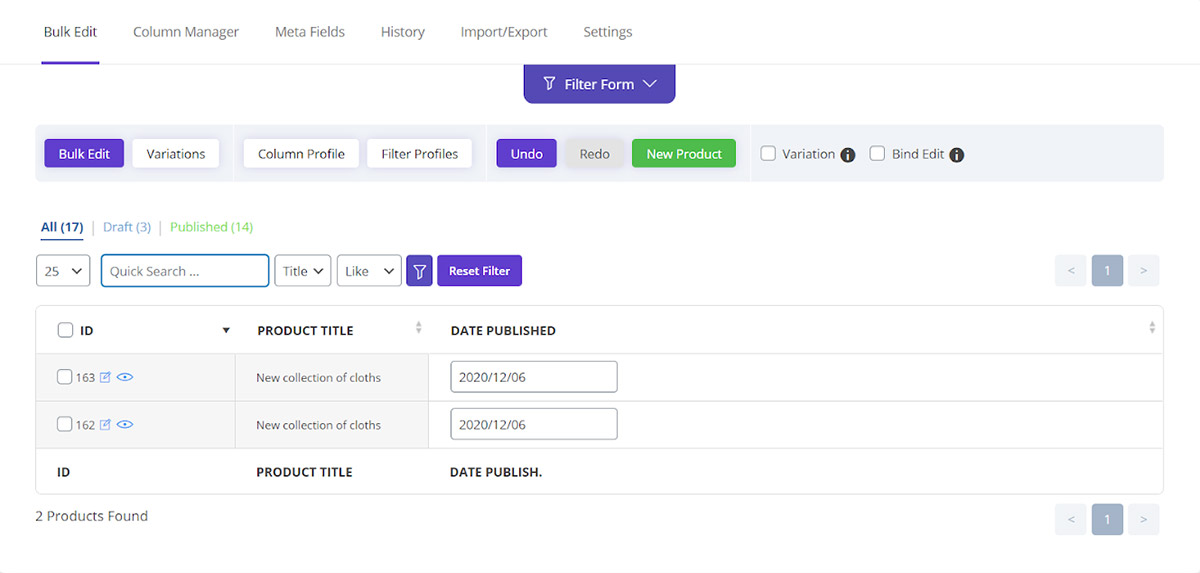The image size is (1200, 573).
Task: Edit date published field for product 162
Action: pos(534,424)
